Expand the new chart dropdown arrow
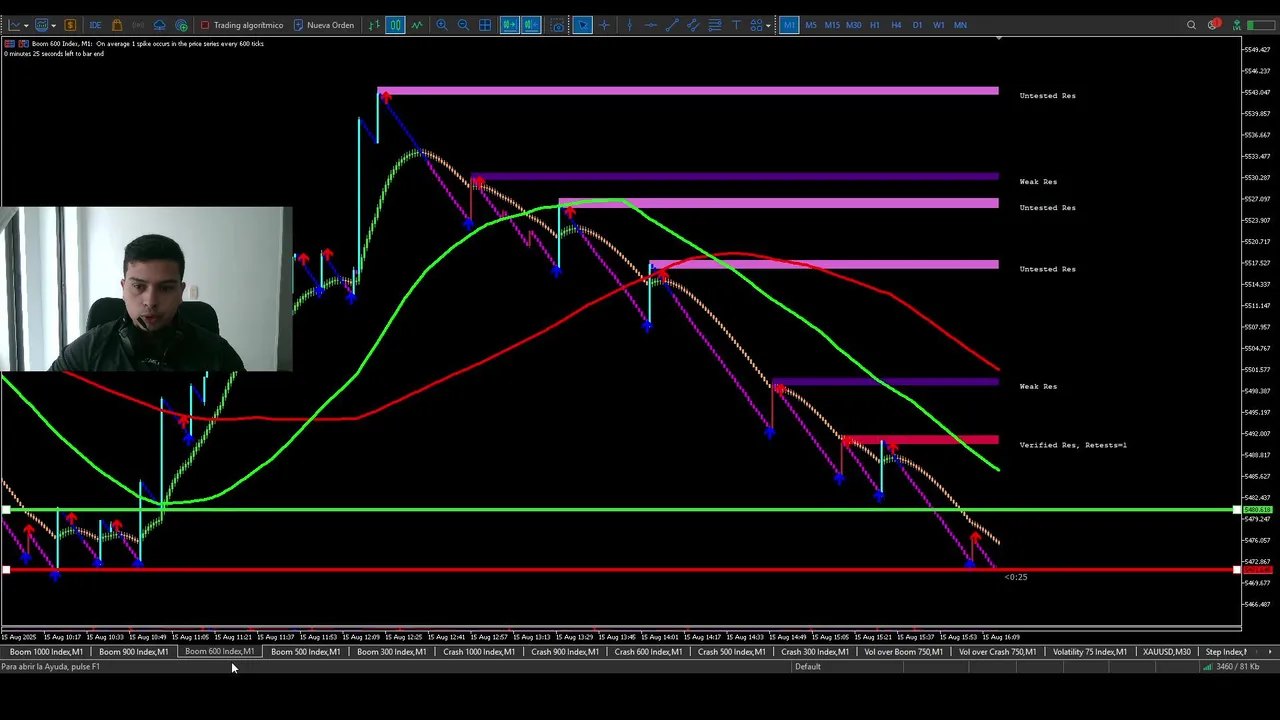 tap(26, 25)
